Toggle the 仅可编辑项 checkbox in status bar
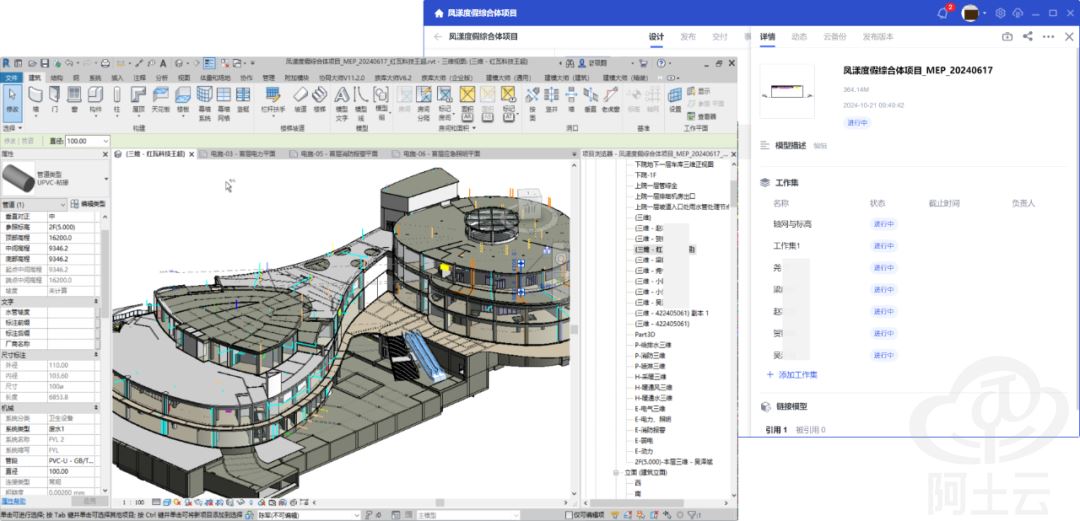 [569, 515]
